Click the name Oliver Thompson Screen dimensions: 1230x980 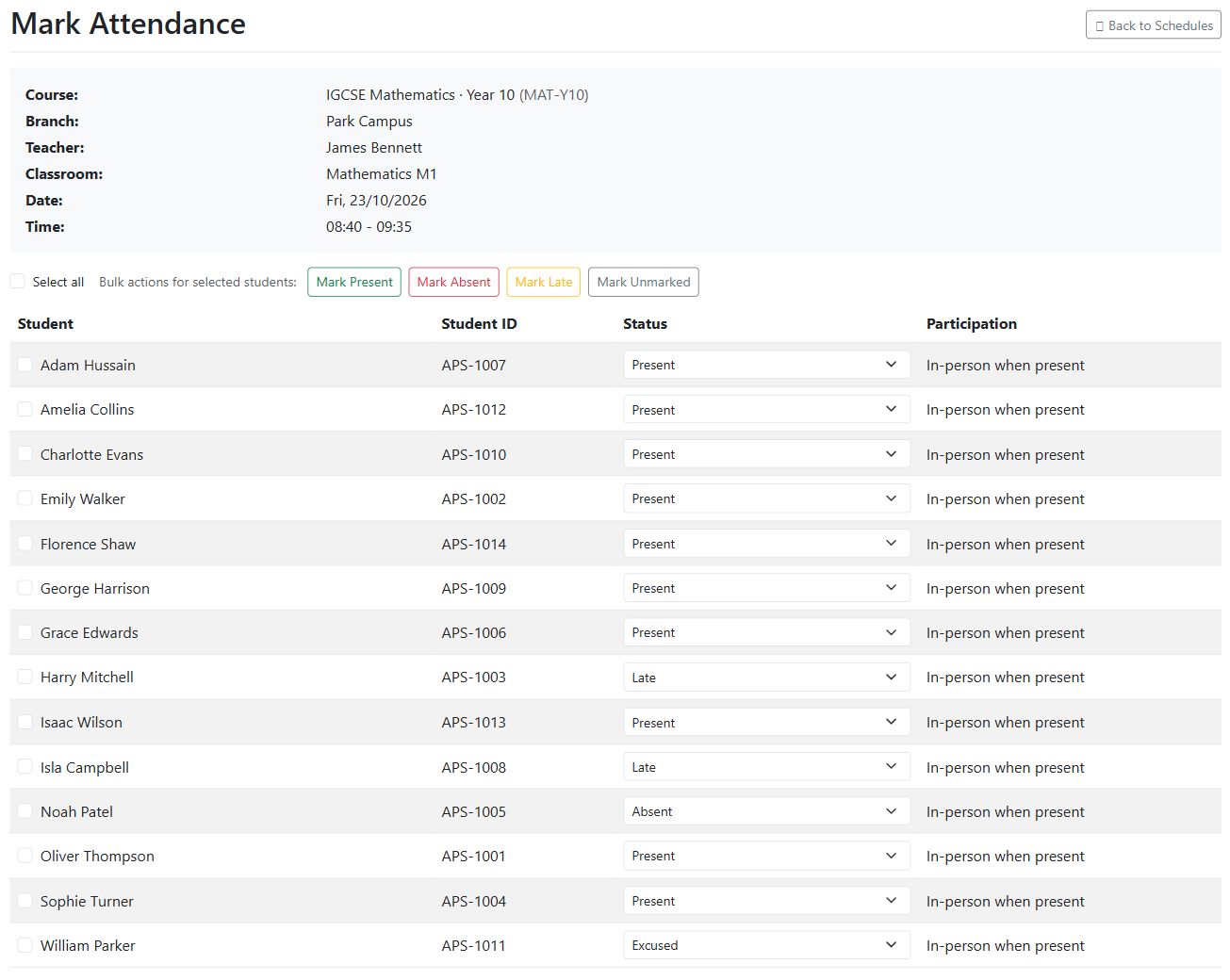pyautogui.click(x=97, y=856)
